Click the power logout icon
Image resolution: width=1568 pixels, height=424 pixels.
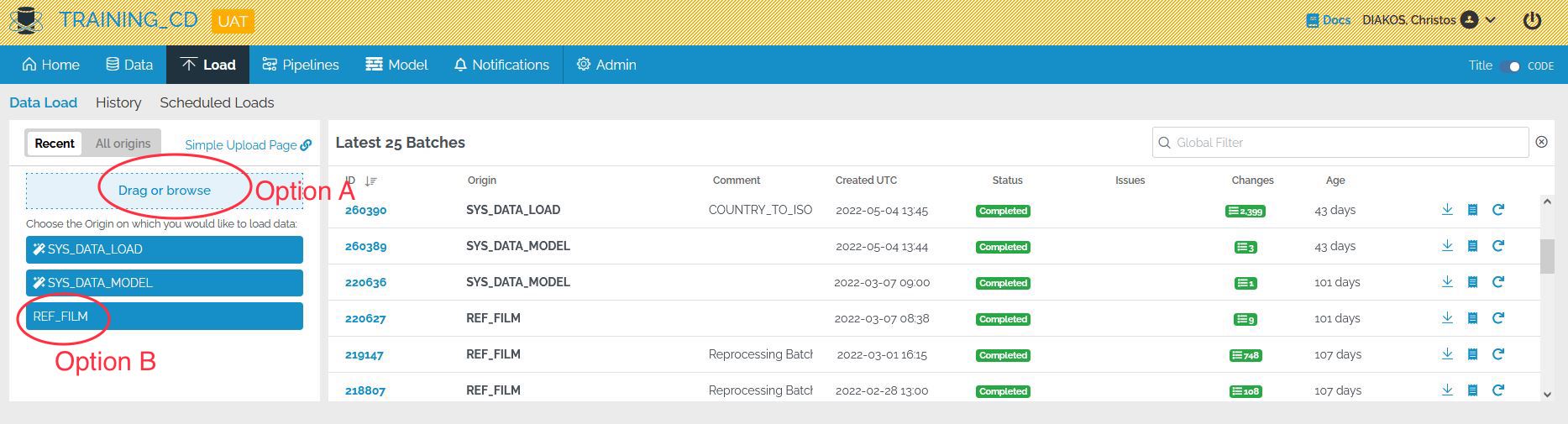(x=1532, y=20)
